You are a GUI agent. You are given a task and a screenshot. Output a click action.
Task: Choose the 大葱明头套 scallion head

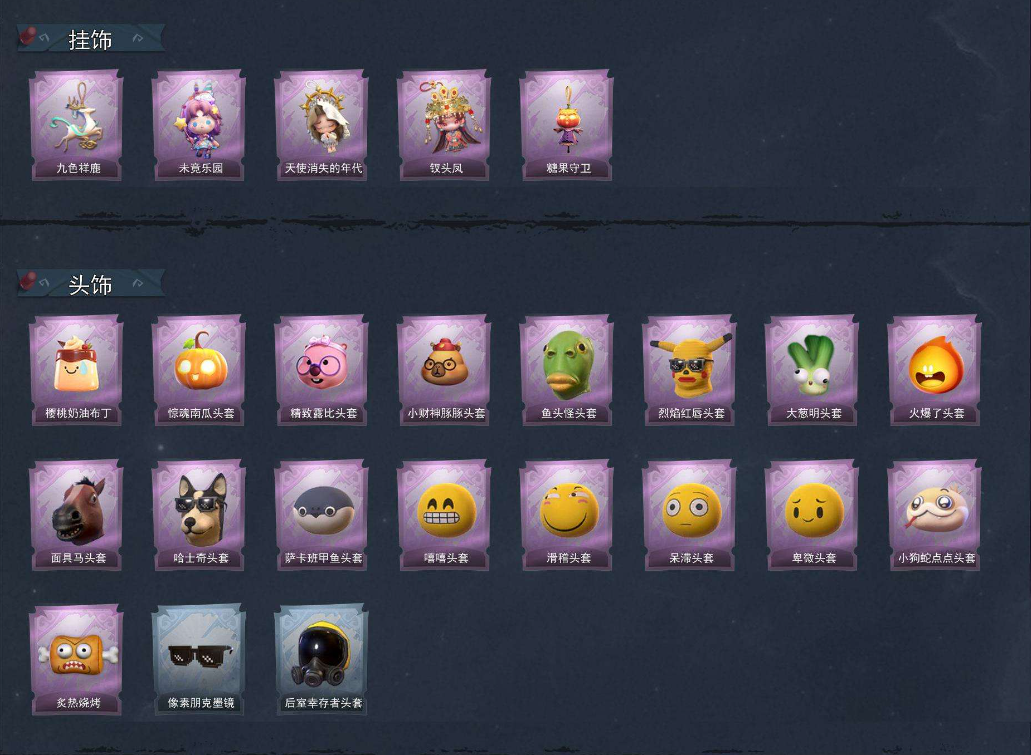pyautogui.click(x=813, y=370)
